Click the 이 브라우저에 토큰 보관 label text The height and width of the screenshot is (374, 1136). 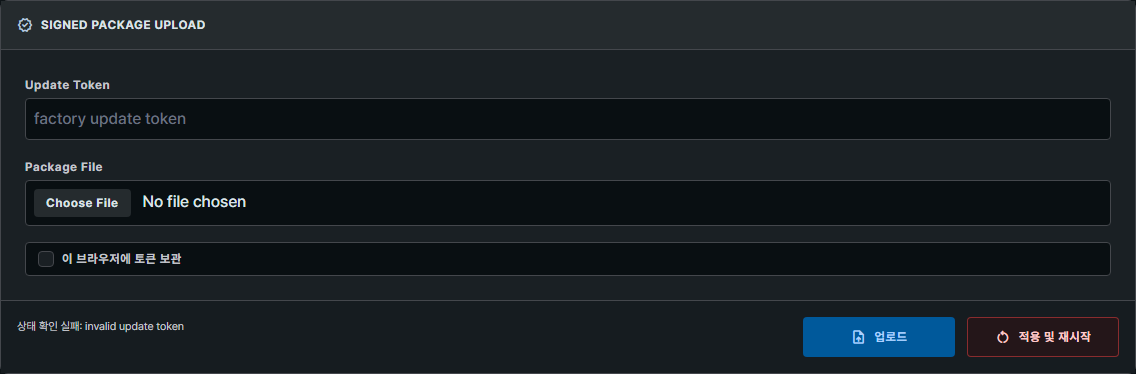point(121,259)
